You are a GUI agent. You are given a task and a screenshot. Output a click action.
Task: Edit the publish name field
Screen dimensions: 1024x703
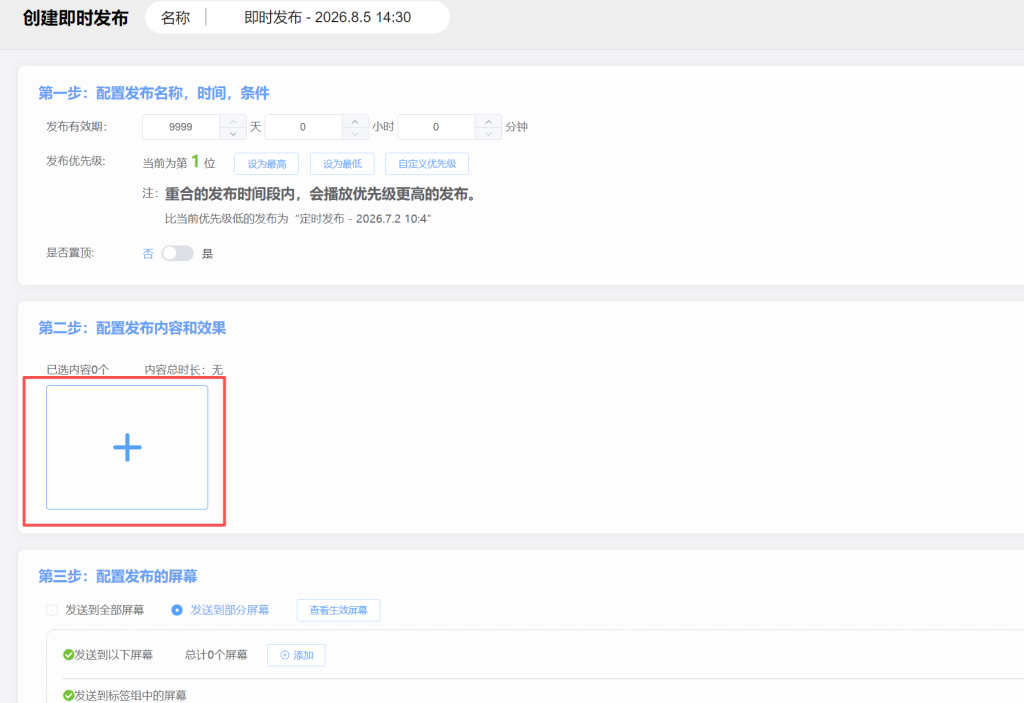[x=327, y=18]
